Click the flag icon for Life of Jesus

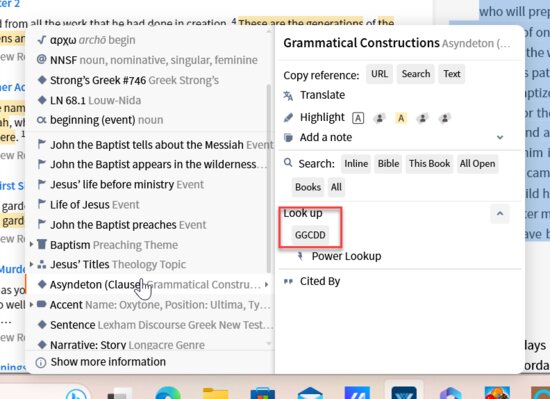click(42, 204)
